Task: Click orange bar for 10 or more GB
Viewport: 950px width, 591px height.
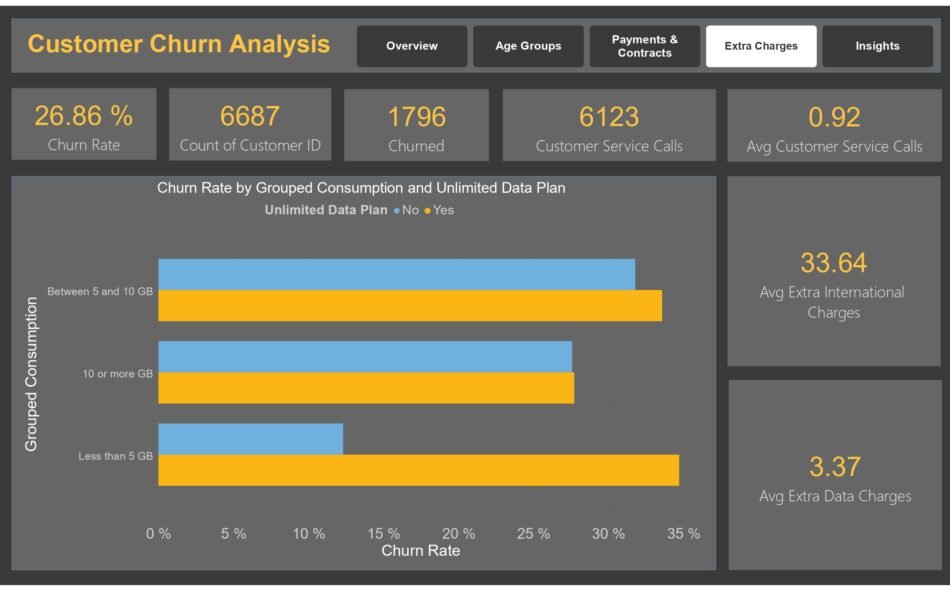Action: point(366,388)
